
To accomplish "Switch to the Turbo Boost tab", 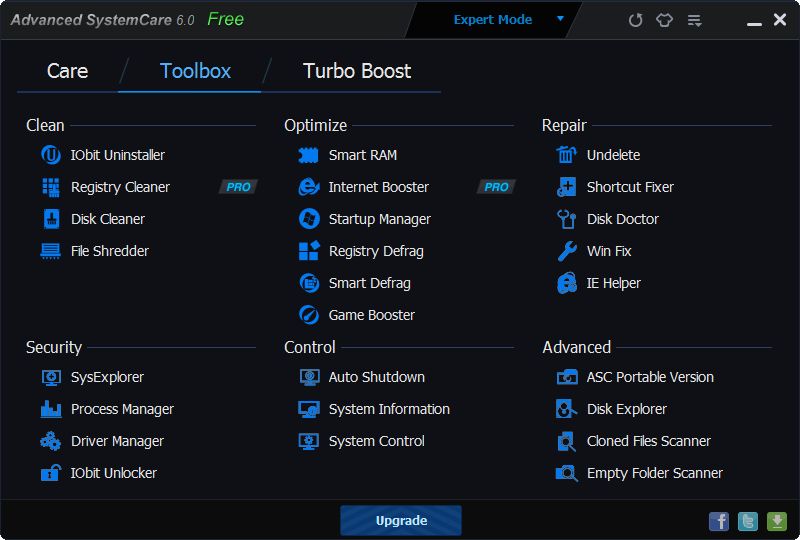I will point(357,71).
